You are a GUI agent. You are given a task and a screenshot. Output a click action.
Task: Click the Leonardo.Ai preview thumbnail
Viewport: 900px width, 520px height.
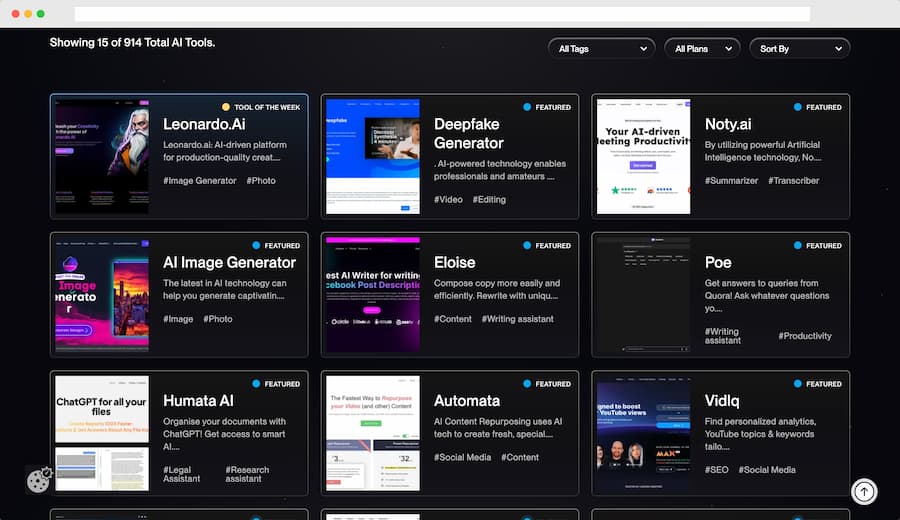click(x=102, y=156)
